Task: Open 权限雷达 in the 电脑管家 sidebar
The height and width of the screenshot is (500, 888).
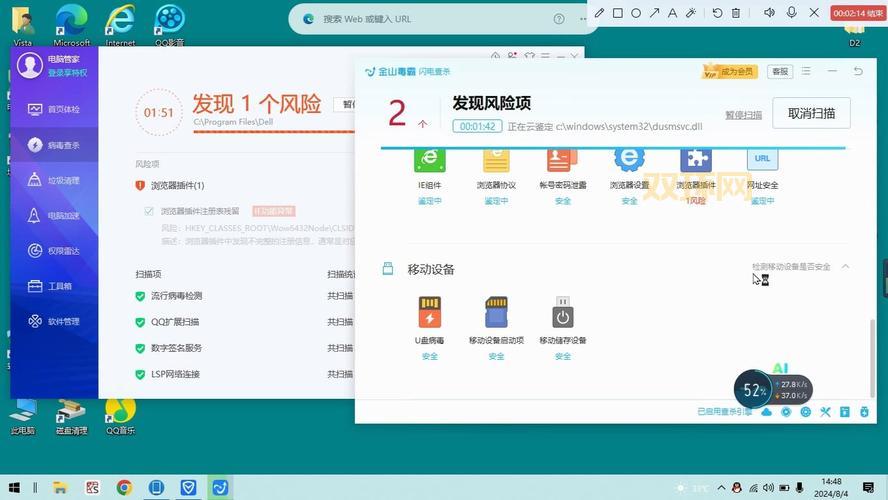Action: click(54, 251)
